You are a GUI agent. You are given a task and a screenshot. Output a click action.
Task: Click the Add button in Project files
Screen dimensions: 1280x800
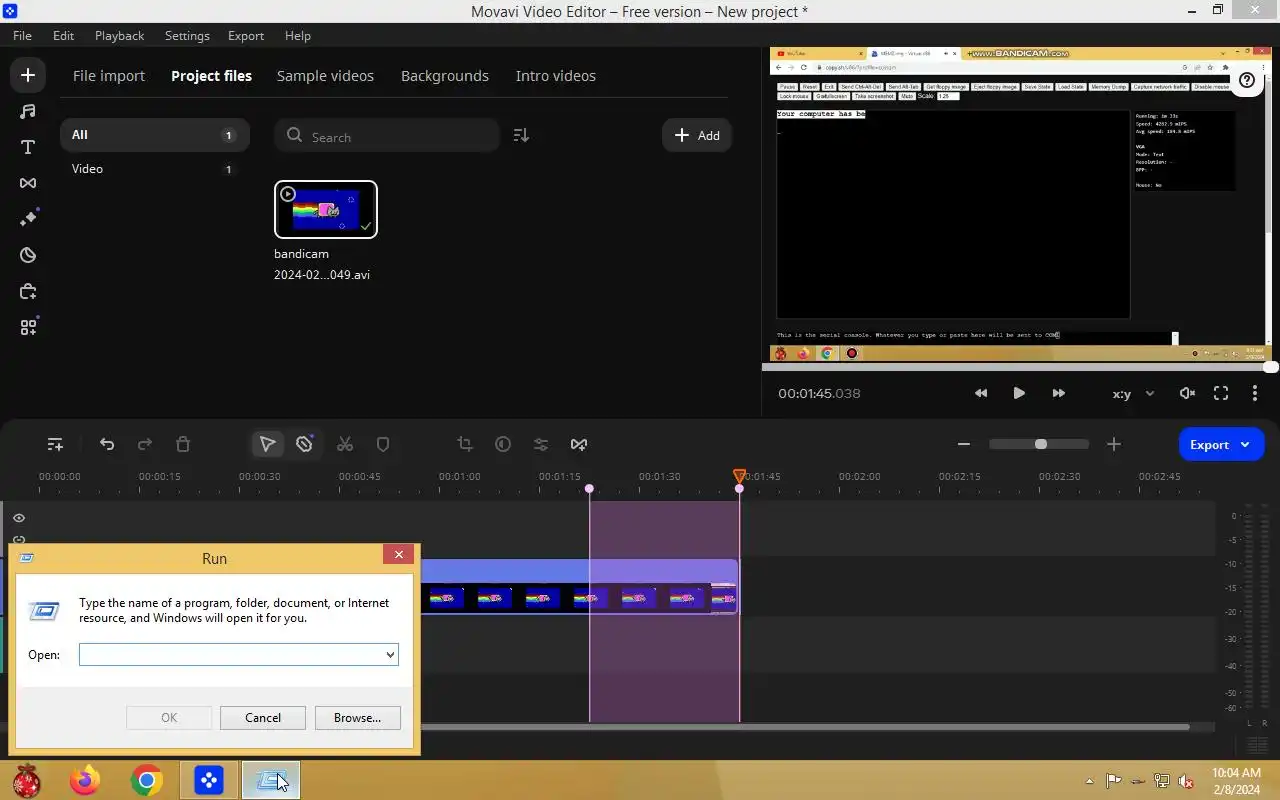[697, 135]
